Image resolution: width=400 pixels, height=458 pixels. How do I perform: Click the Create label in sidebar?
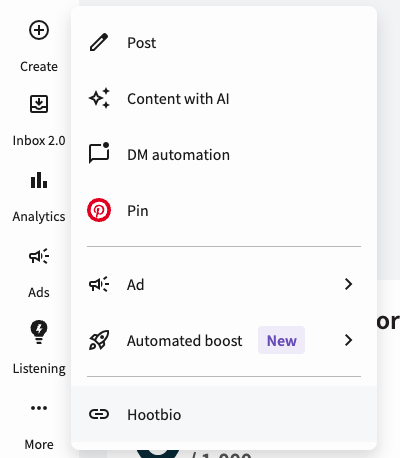pyautogui.click(x=39, y=67)
